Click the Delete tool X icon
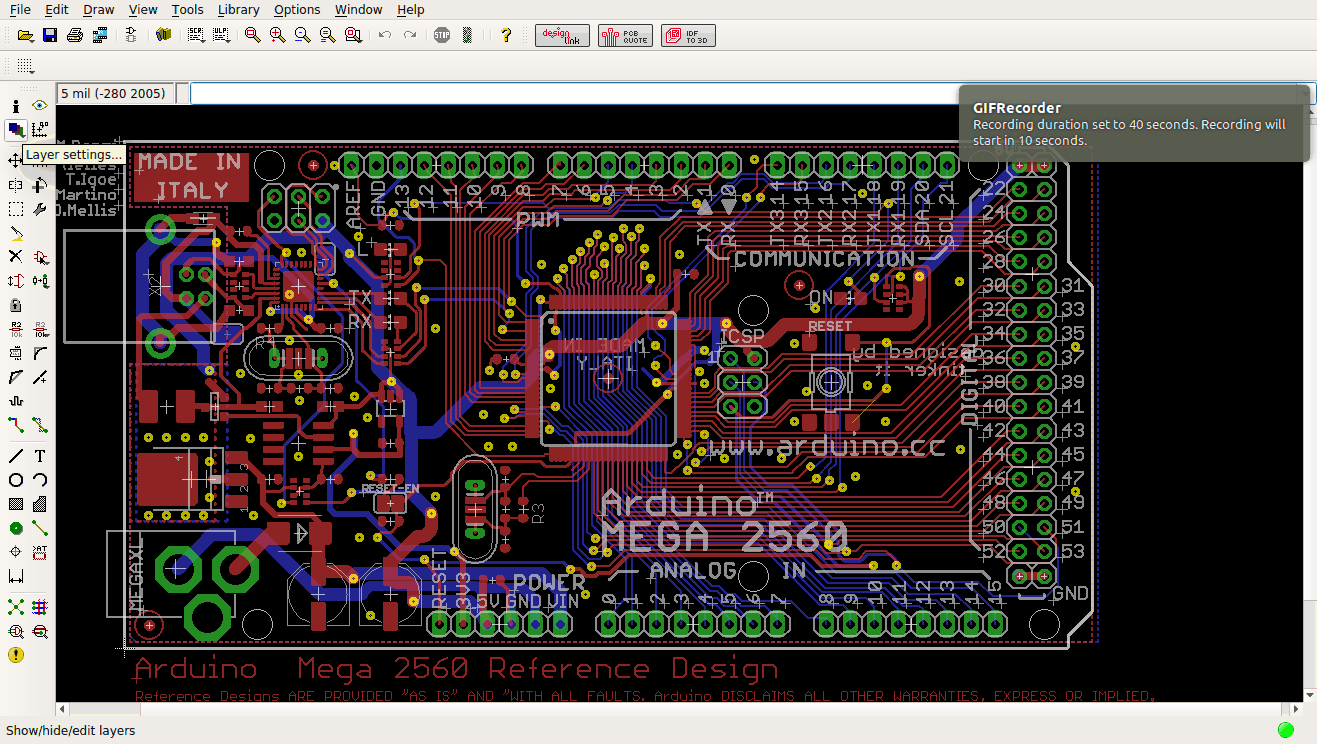Screen dimensions: 1317x744 16,257
